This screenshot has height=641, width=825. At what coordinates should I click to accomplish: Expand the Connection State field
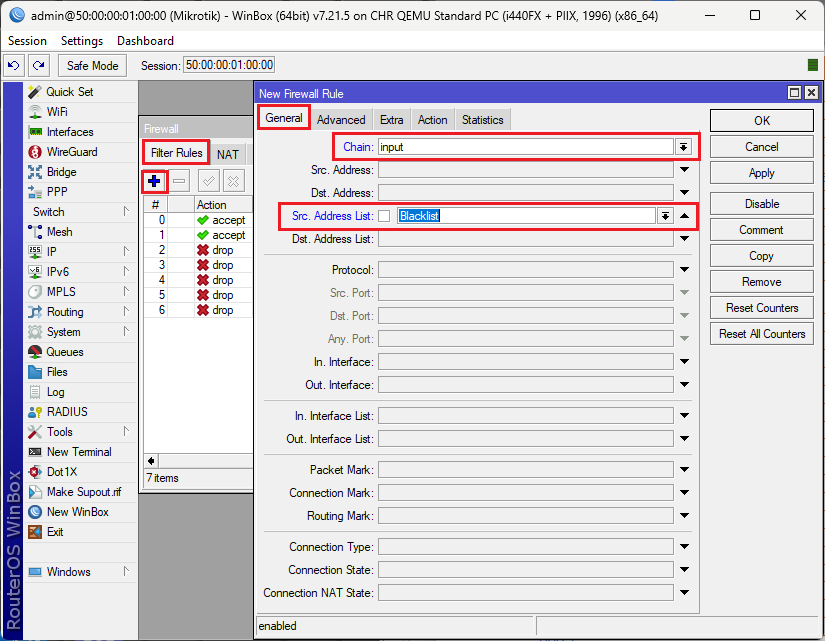(x=685, y=569)
